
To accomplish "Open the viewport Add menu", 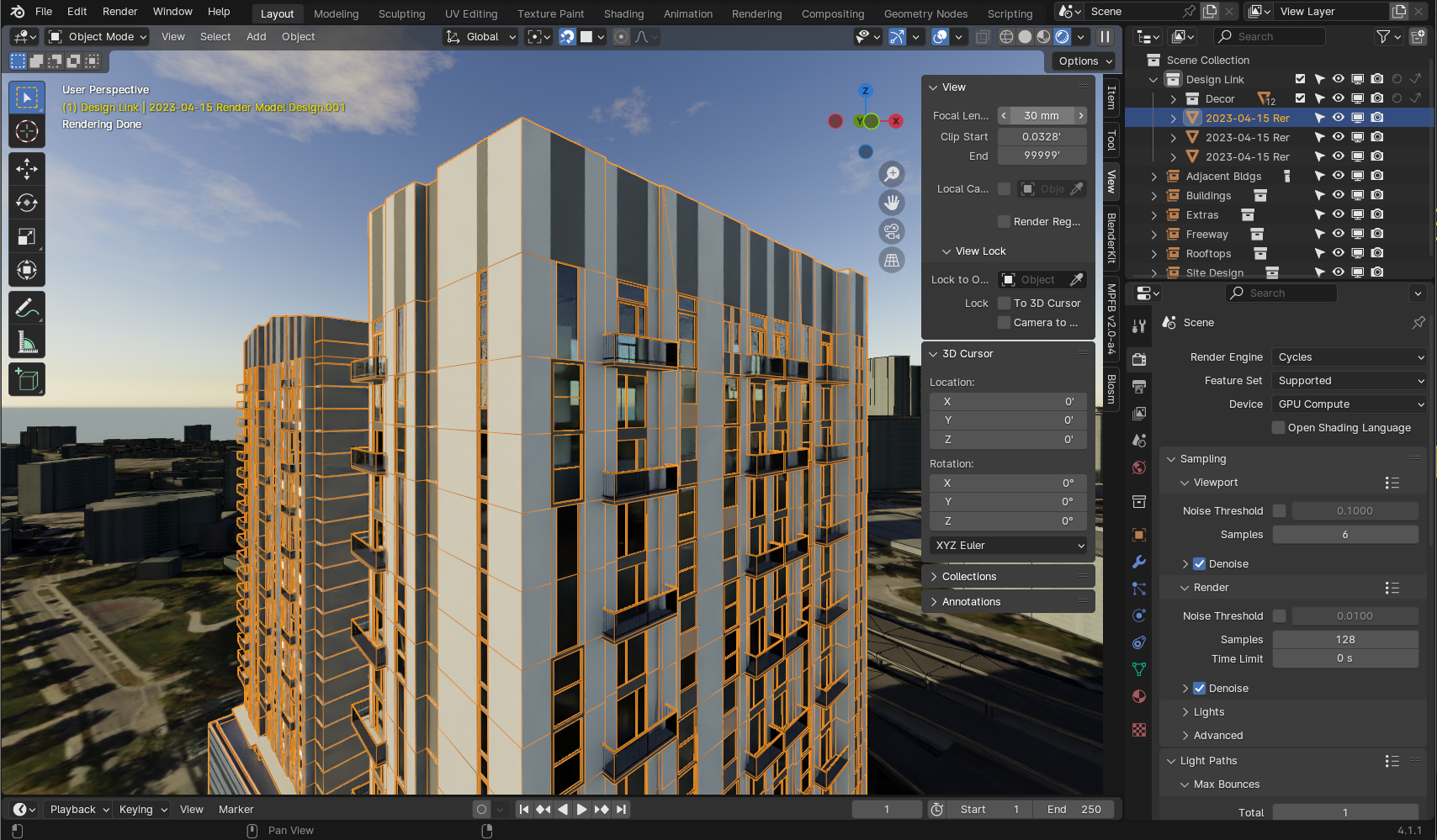I will pyautogui.click(x=256, y=37).
